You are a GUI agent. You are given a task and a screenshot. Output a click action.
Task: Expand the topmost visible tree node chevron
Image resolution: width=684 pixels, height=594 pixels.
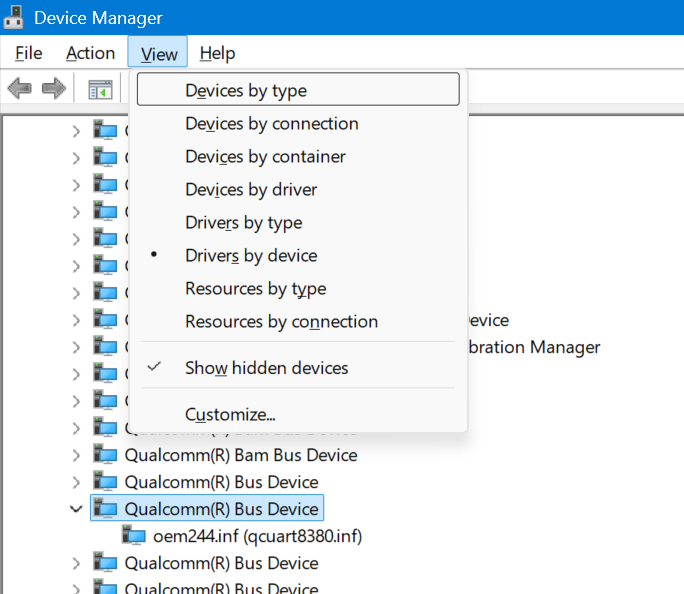[x=76, y=131]
